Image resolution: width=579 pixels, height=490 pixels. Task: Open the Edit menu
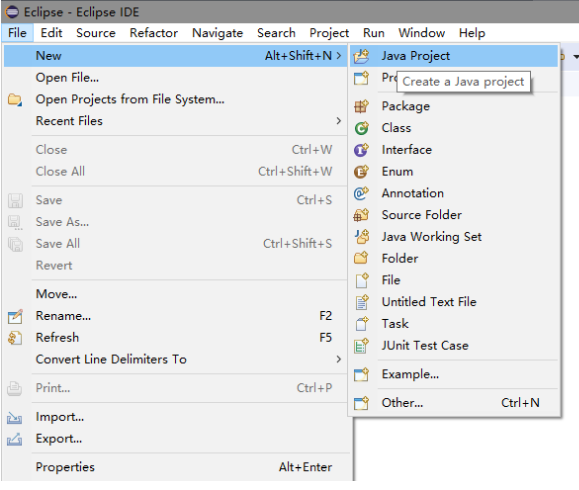pyautogui.click(x=51, y=33)
